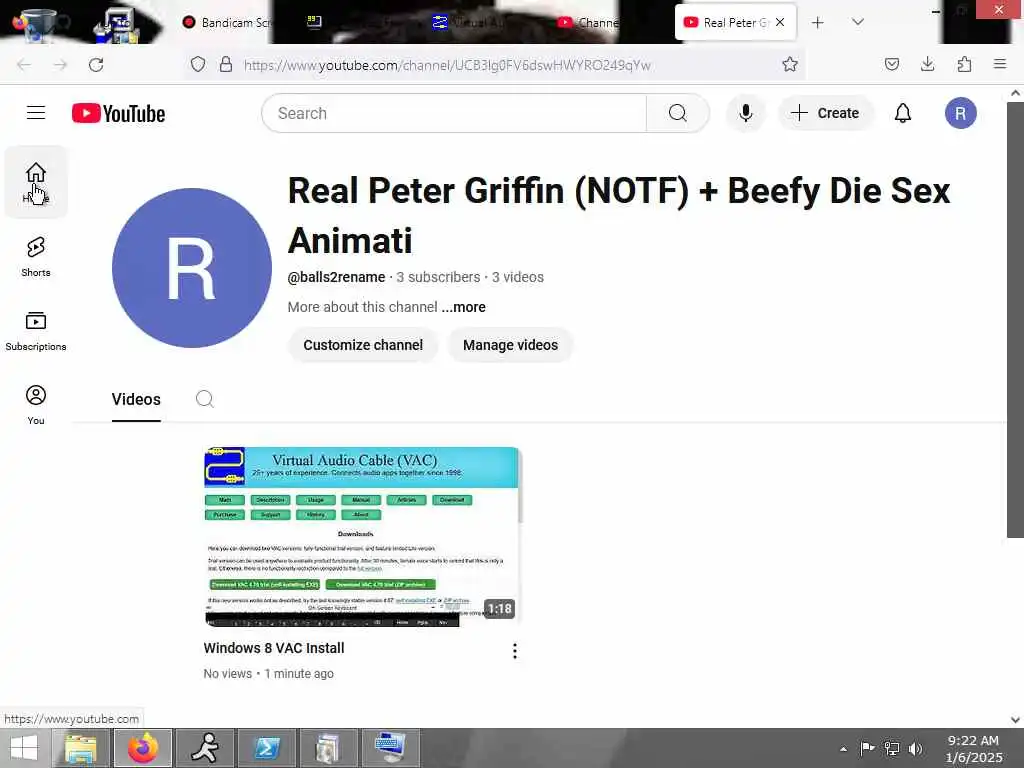Click the Firefox address bar URL
The image size is (1024, 768).
coord(447,65)
